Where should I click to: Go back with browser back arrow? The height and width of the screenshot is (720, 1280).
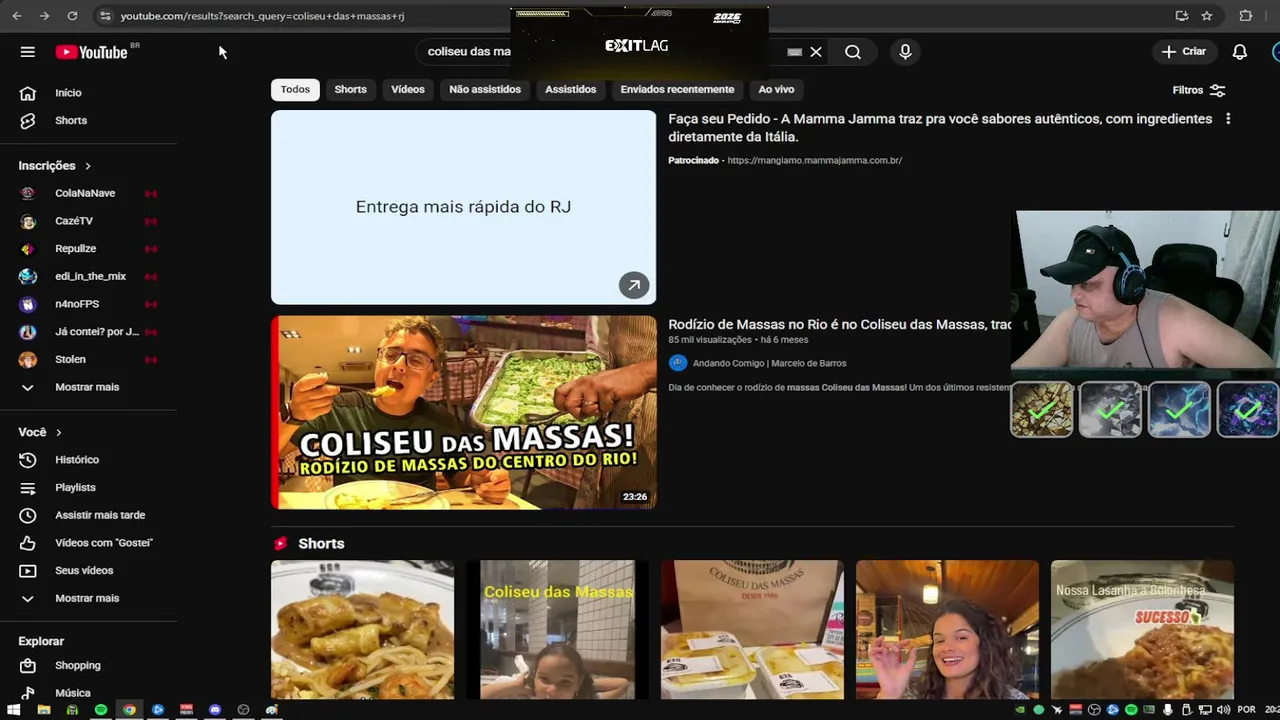tap(17, 16)
